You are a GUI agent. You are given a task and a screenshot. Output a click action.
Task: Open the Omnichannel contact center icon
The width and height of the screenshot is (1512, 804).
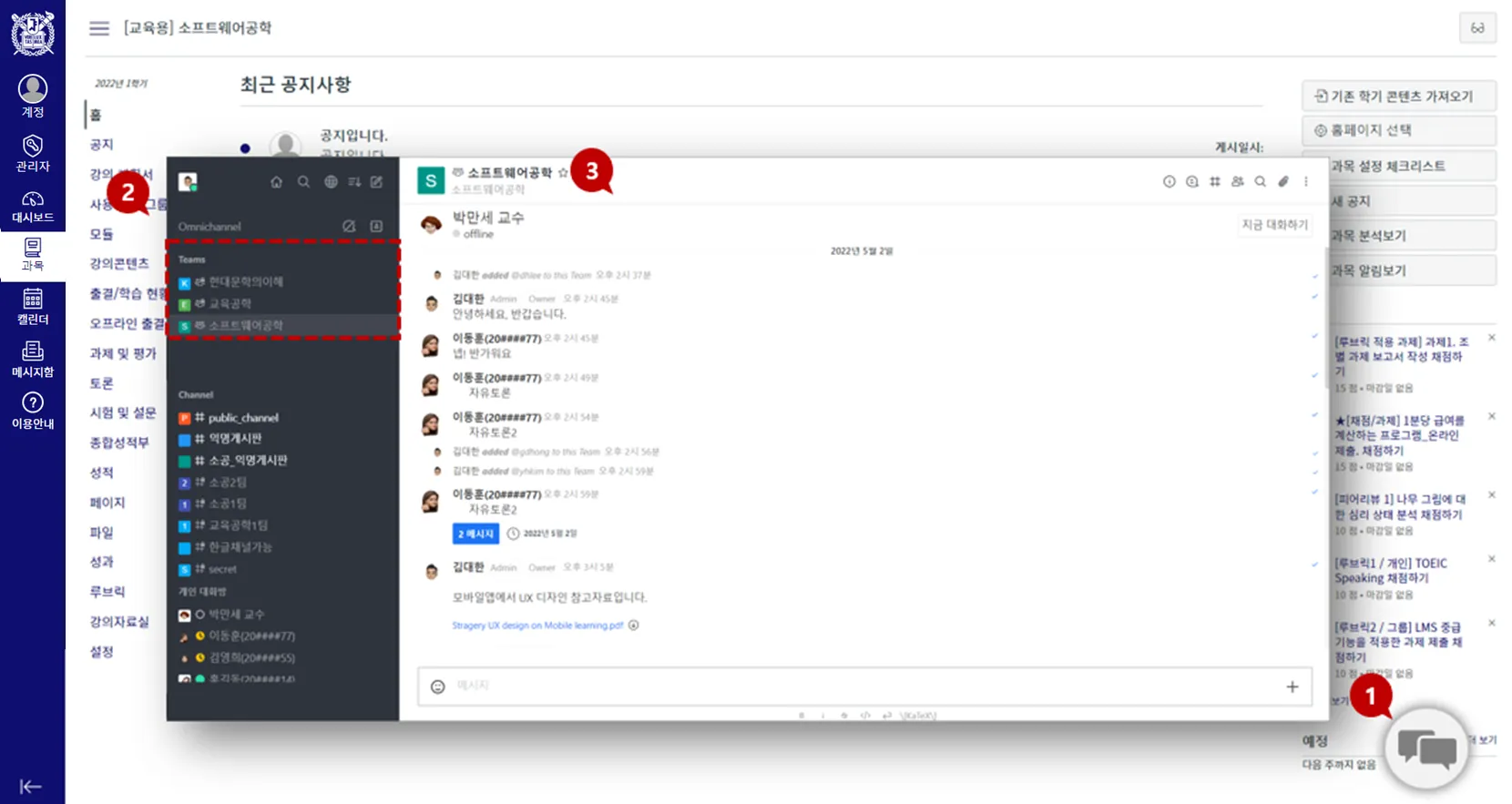(x=376, y=226)
